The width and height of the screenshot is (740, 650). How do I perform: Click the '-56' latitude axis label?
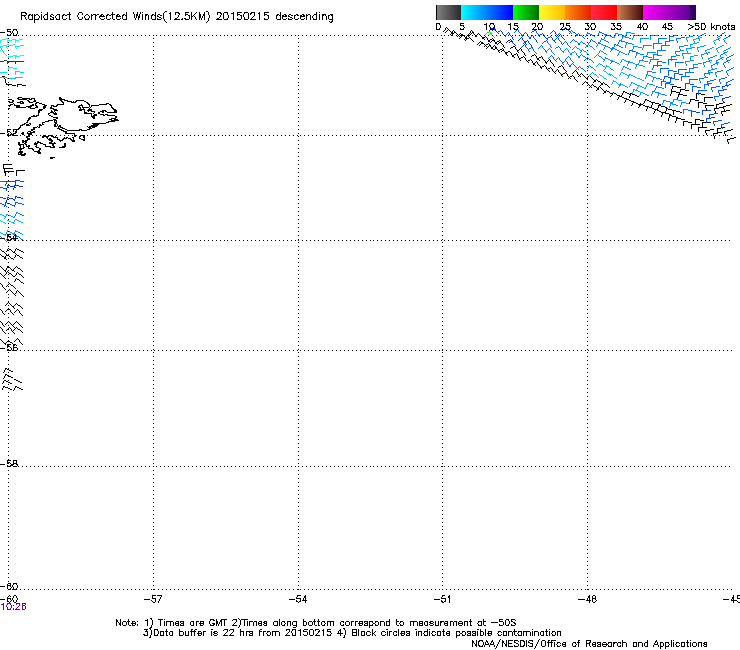tap(9, 347)
